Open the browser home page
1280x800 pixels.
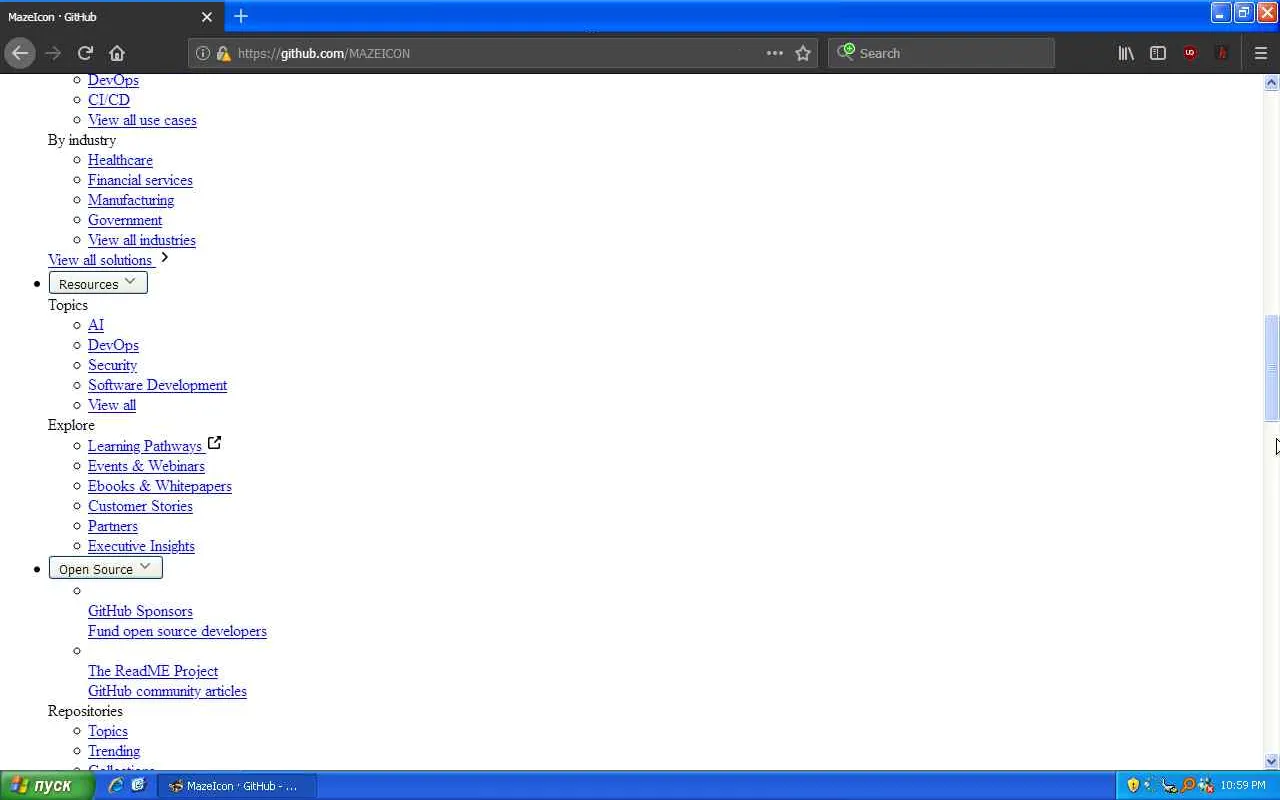tap(117, 53)
